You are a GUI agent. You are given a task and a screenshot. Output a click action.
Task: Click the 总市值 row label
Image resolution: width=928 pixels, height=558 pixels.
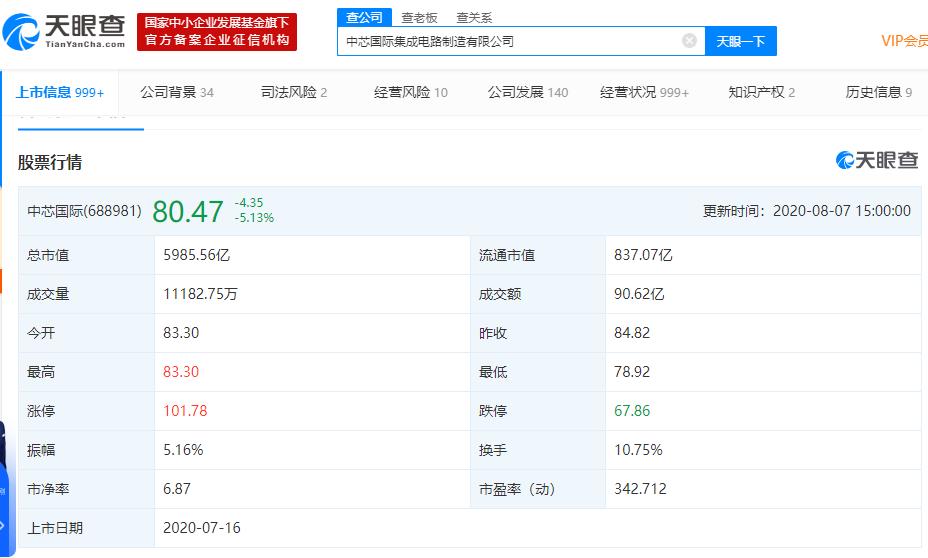point(48,255)
